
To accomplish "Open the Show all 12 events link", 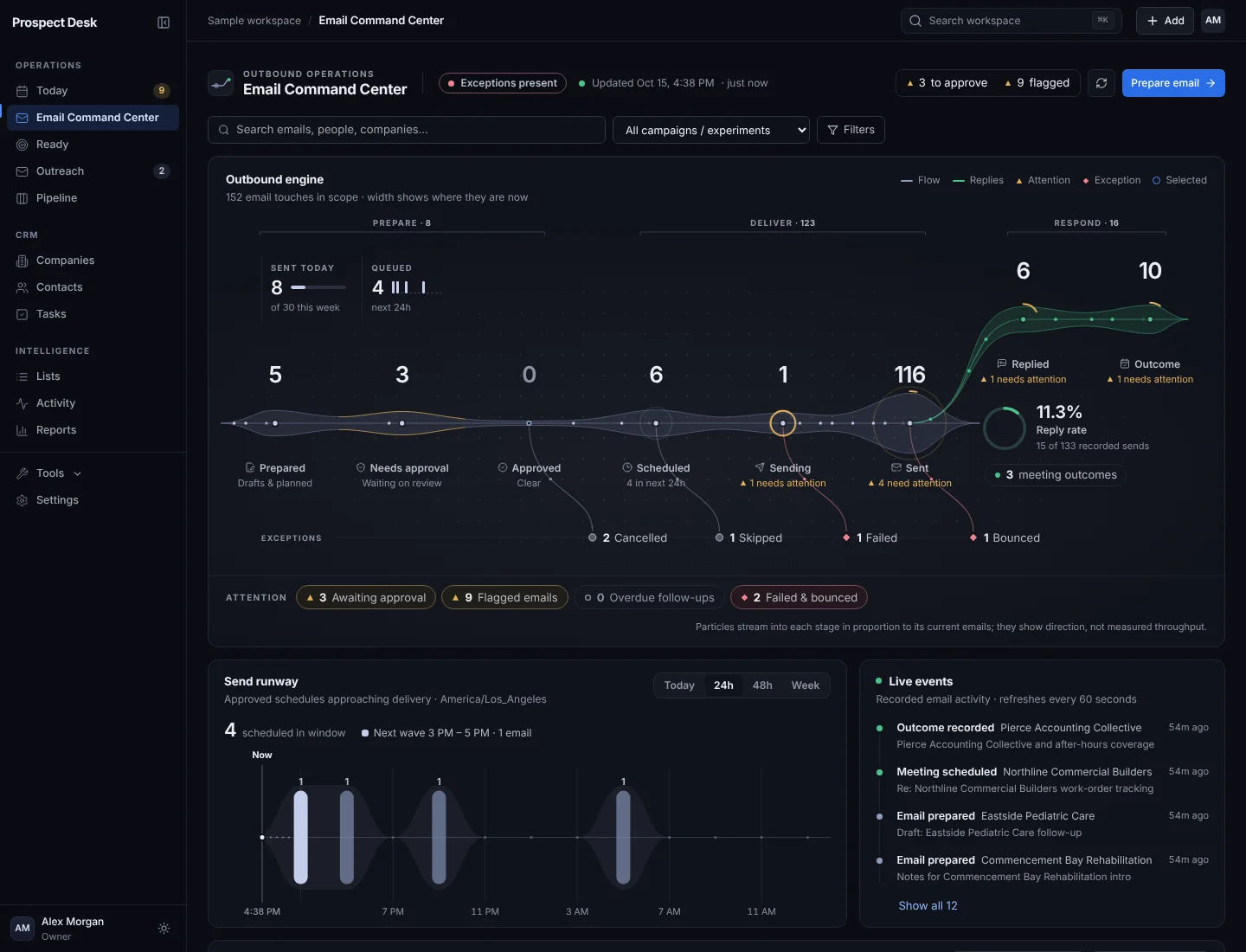I will pyautogui.click(x=928, y=905).
